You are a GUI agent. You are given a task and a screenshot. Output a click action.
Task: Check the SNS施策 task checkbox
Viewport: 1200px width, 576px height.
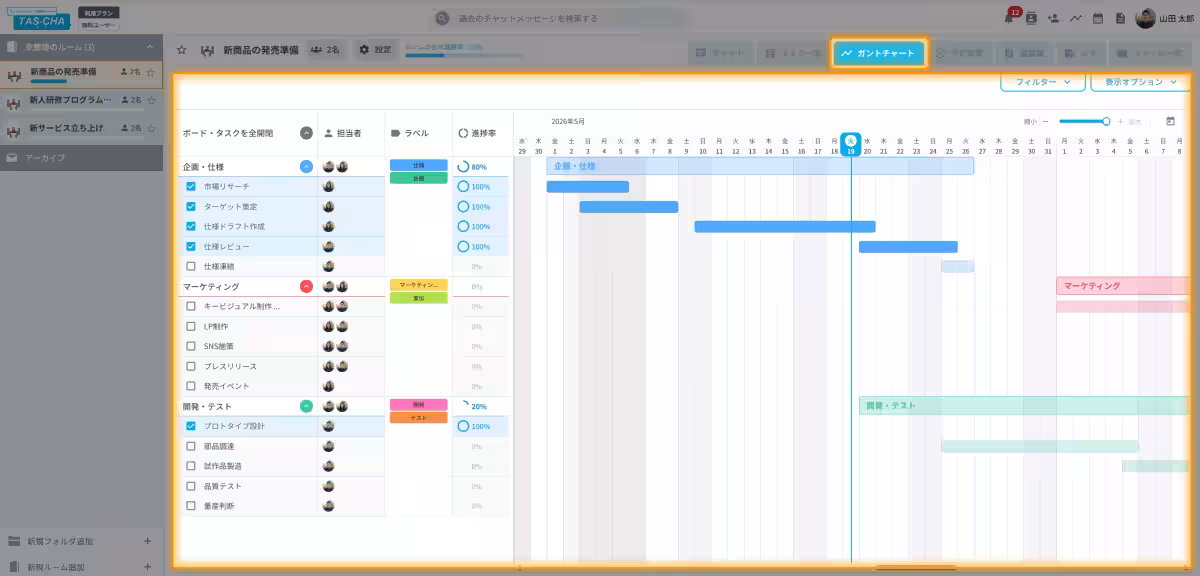tap(191, 346)
